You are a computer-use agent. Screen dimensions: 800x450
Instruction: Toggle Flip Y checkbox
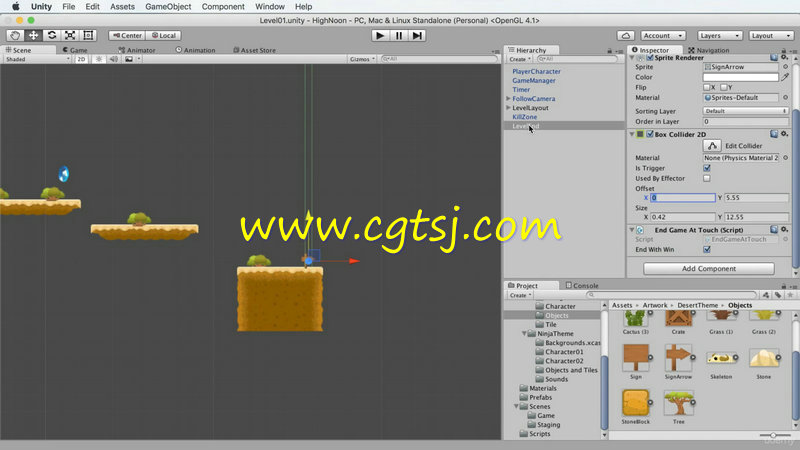point(724,87)
